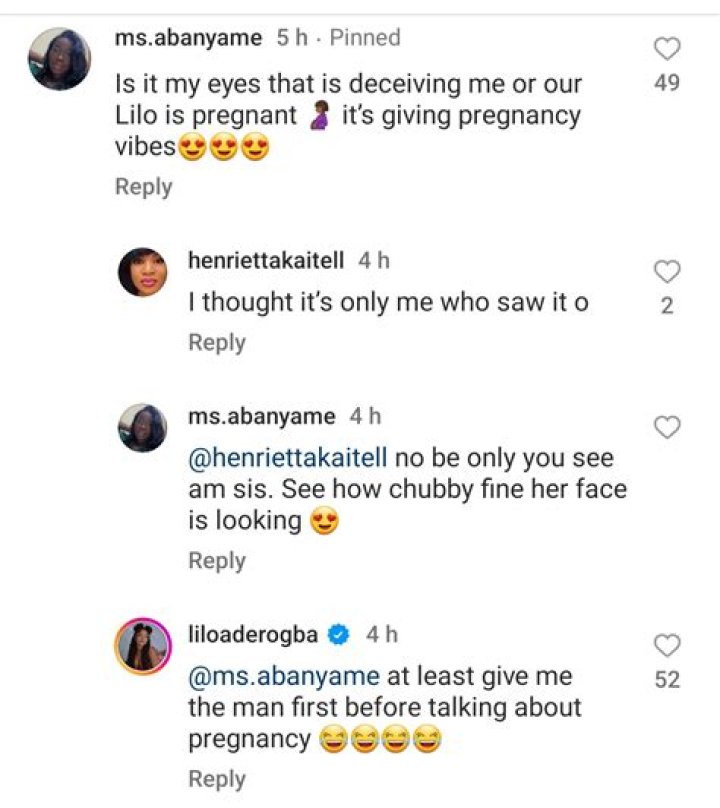
Task: Go to the liloaderogba username link
Action: 255,634
